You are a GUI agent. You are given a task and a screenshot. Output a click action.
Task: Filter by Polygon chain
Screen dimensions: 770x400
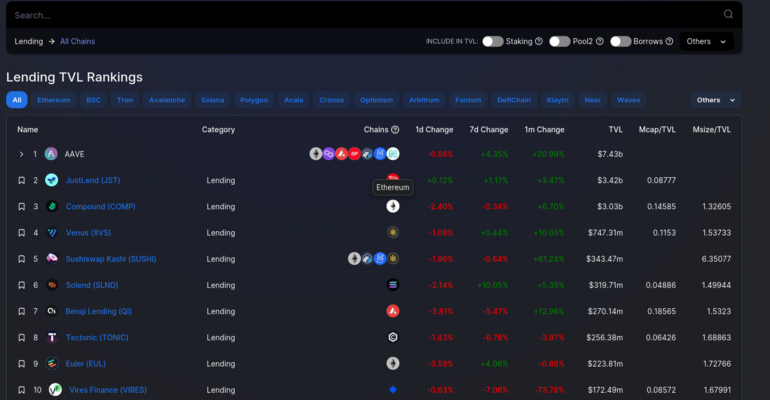tap(254, 100)
